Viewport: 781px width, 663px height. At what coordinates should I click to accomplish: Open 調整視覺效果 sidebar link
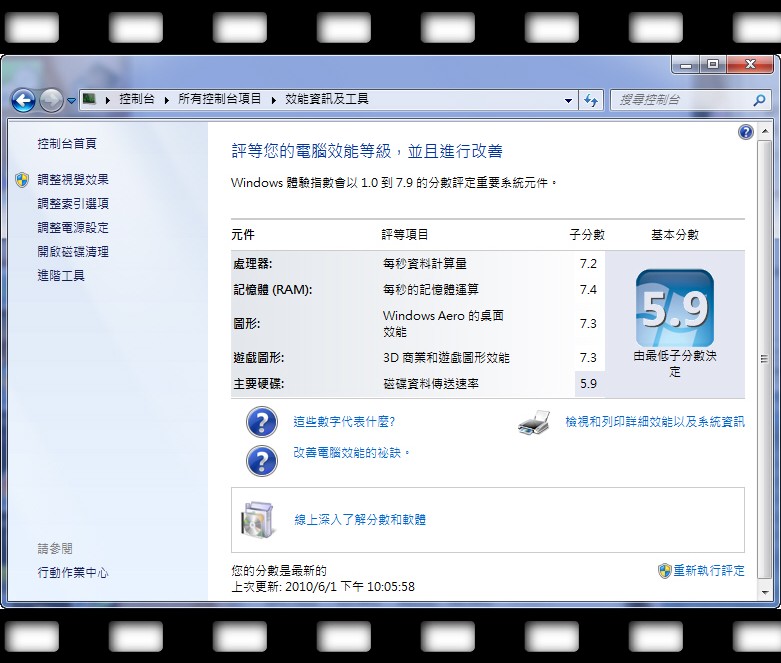pos(73,179)
